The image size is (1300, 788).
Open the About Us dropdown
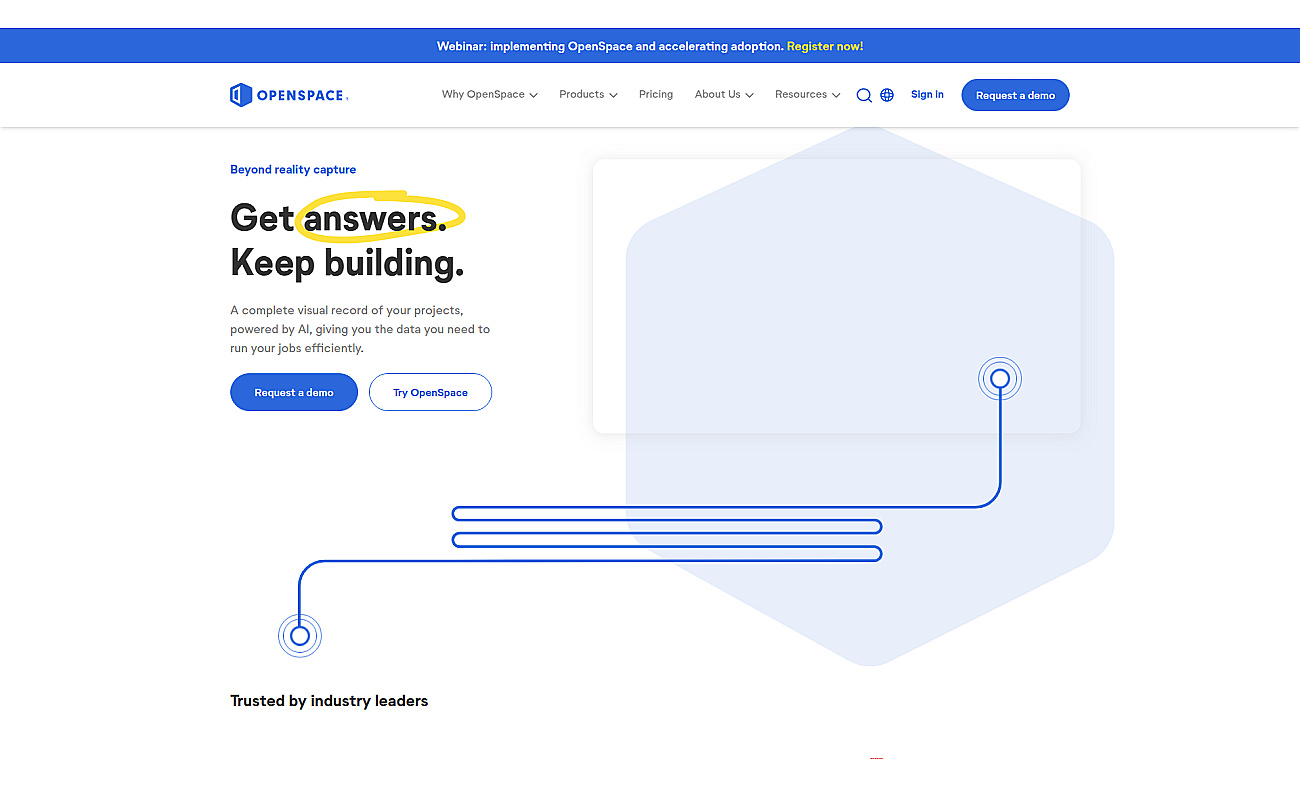pyautogui.click(x=724, y=95)
